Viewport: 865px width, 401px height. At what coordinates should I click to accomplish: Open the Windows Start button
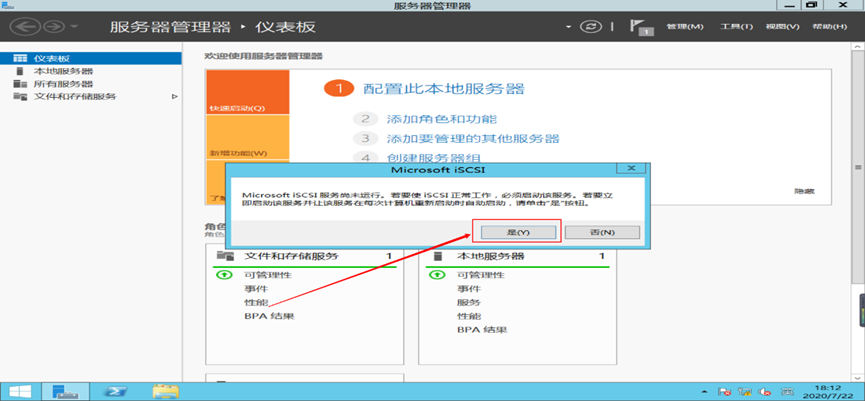[19, 392]
